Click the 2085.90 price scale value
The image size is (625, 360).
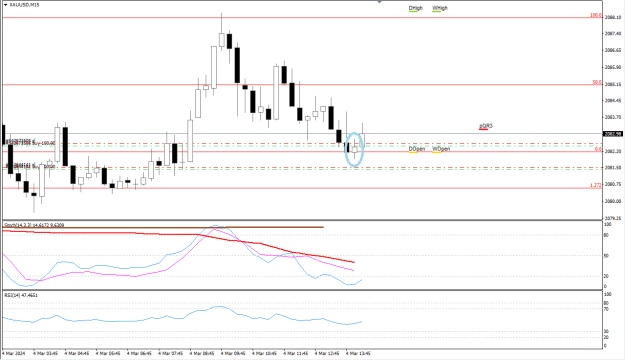coord(613,67)
